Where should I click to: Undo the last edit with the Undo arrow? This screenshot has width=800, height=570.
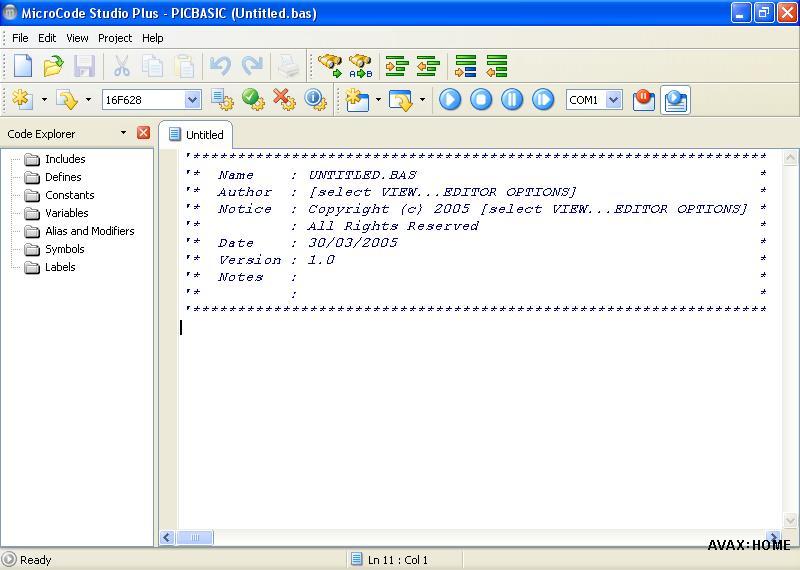tap(220, 66)
